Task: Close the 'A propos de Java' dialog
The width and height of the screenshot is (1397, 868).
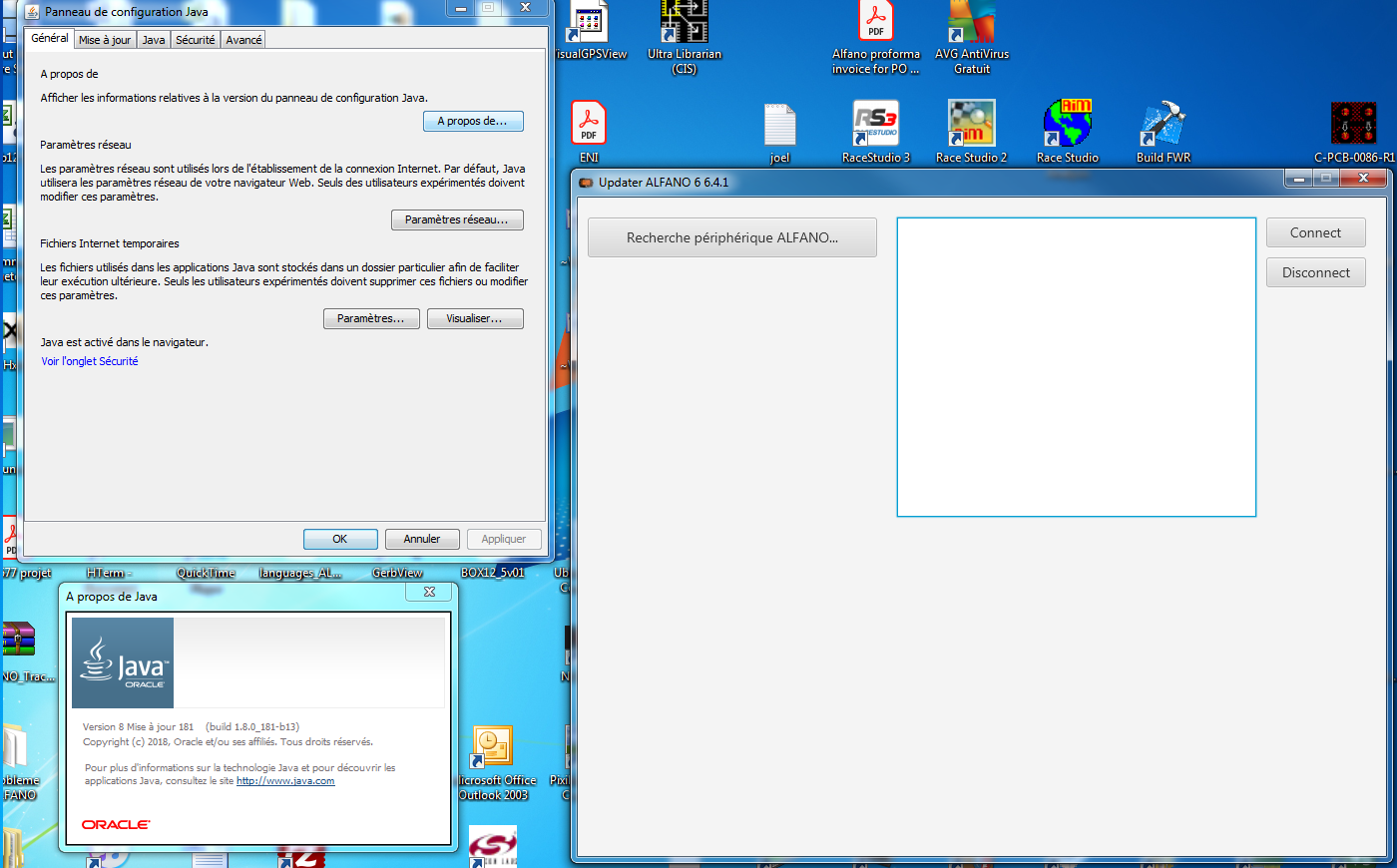Action: (x=429, y=592)
